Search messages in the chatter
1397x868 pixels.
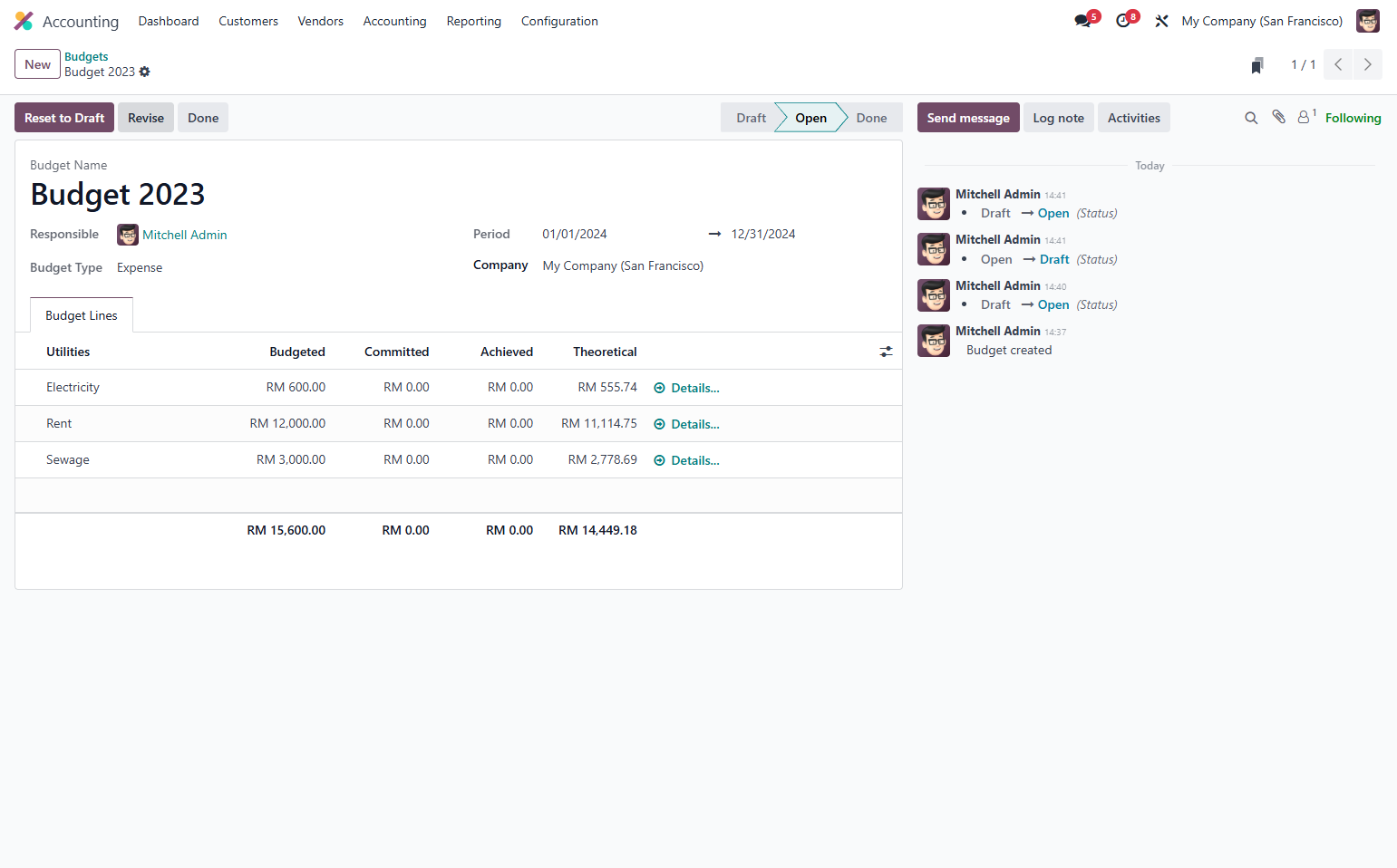click(x=1251, y=118)
